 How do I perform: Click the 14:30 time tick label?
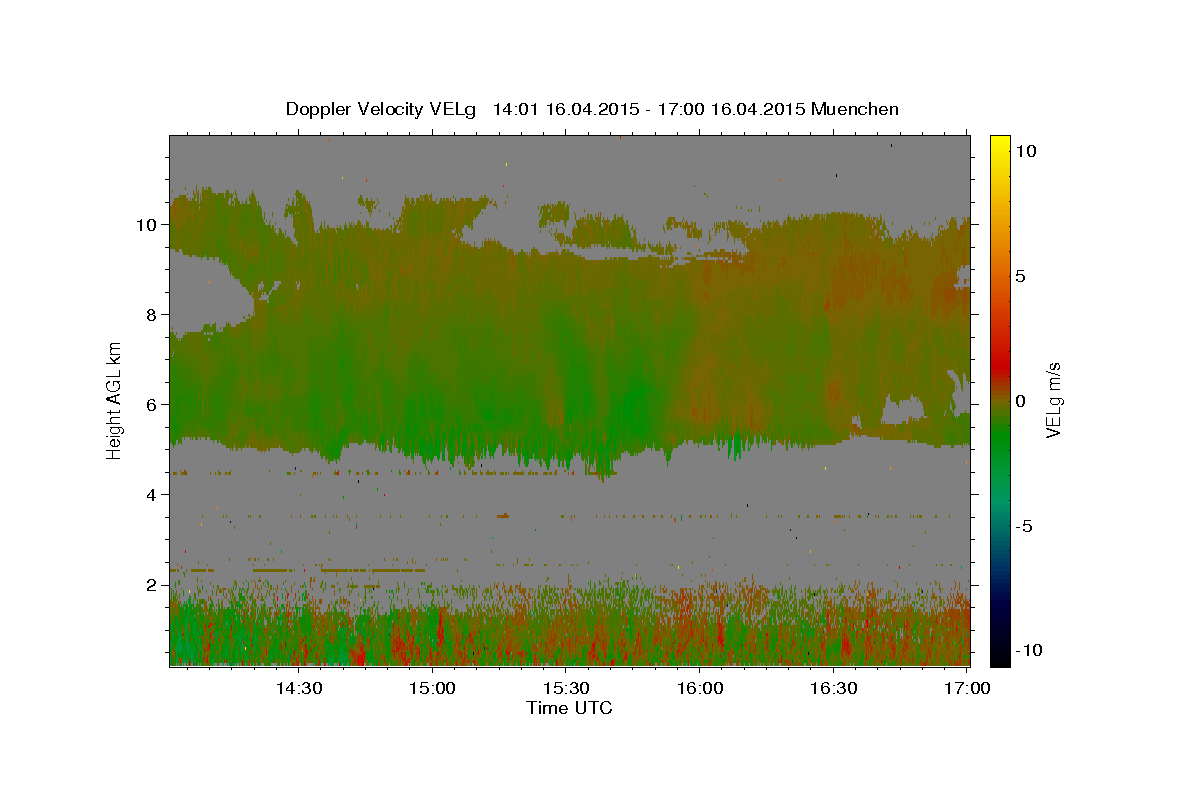click(298, 689)
